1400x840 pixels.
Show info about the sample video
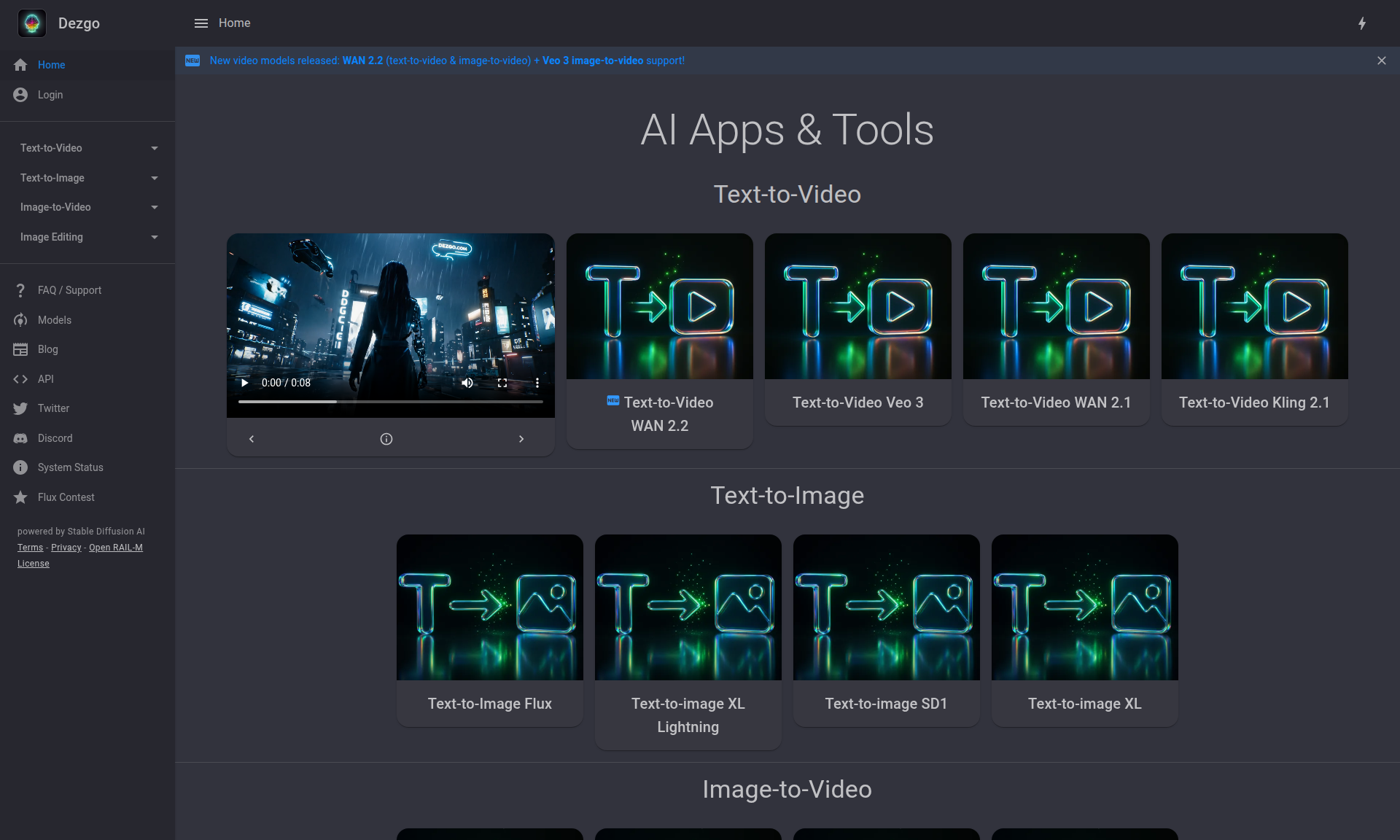[386, 439]
